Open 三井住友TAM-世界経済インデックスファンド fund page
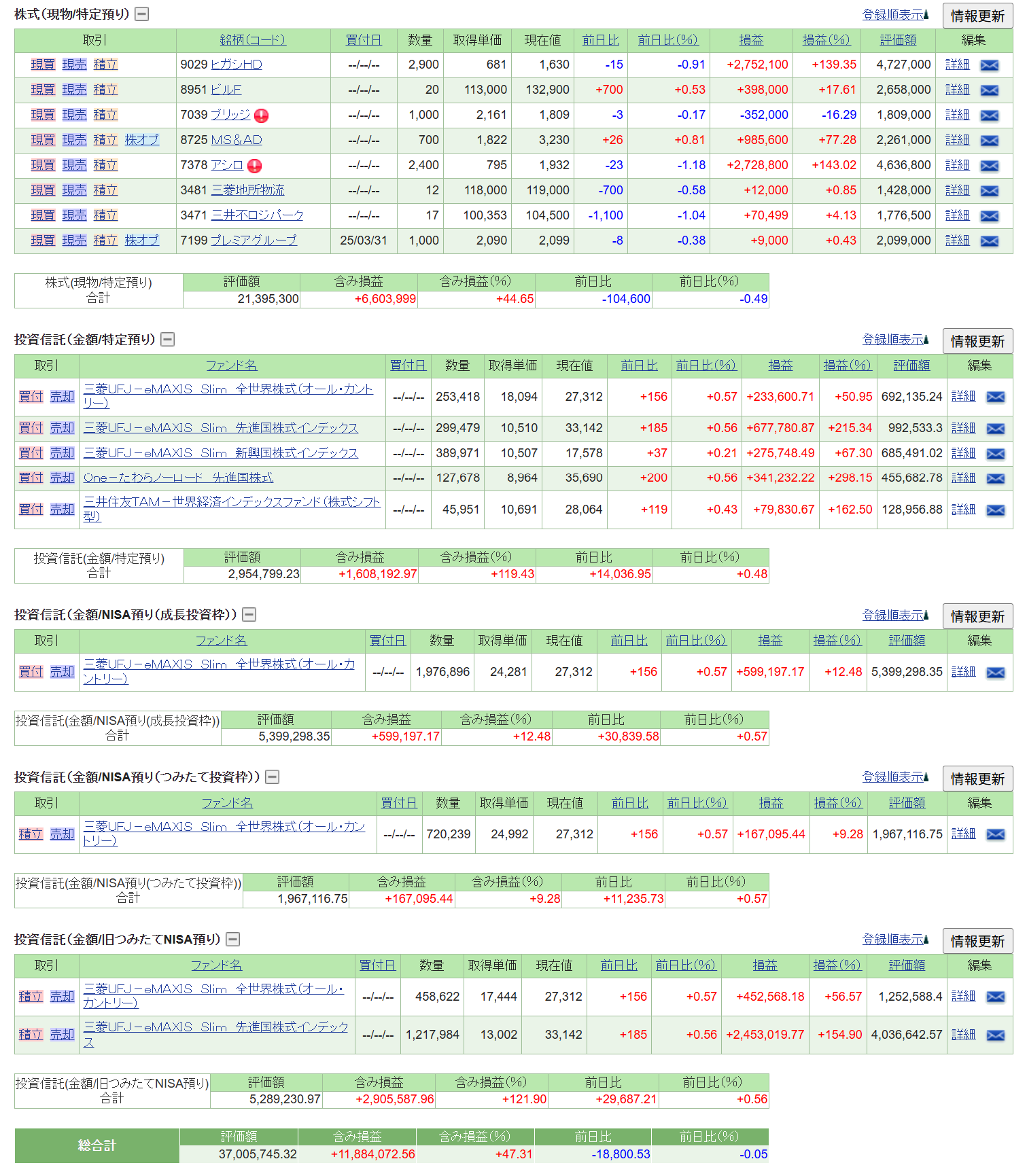Screen dimensions: 1027x1176 coord(232,509)
